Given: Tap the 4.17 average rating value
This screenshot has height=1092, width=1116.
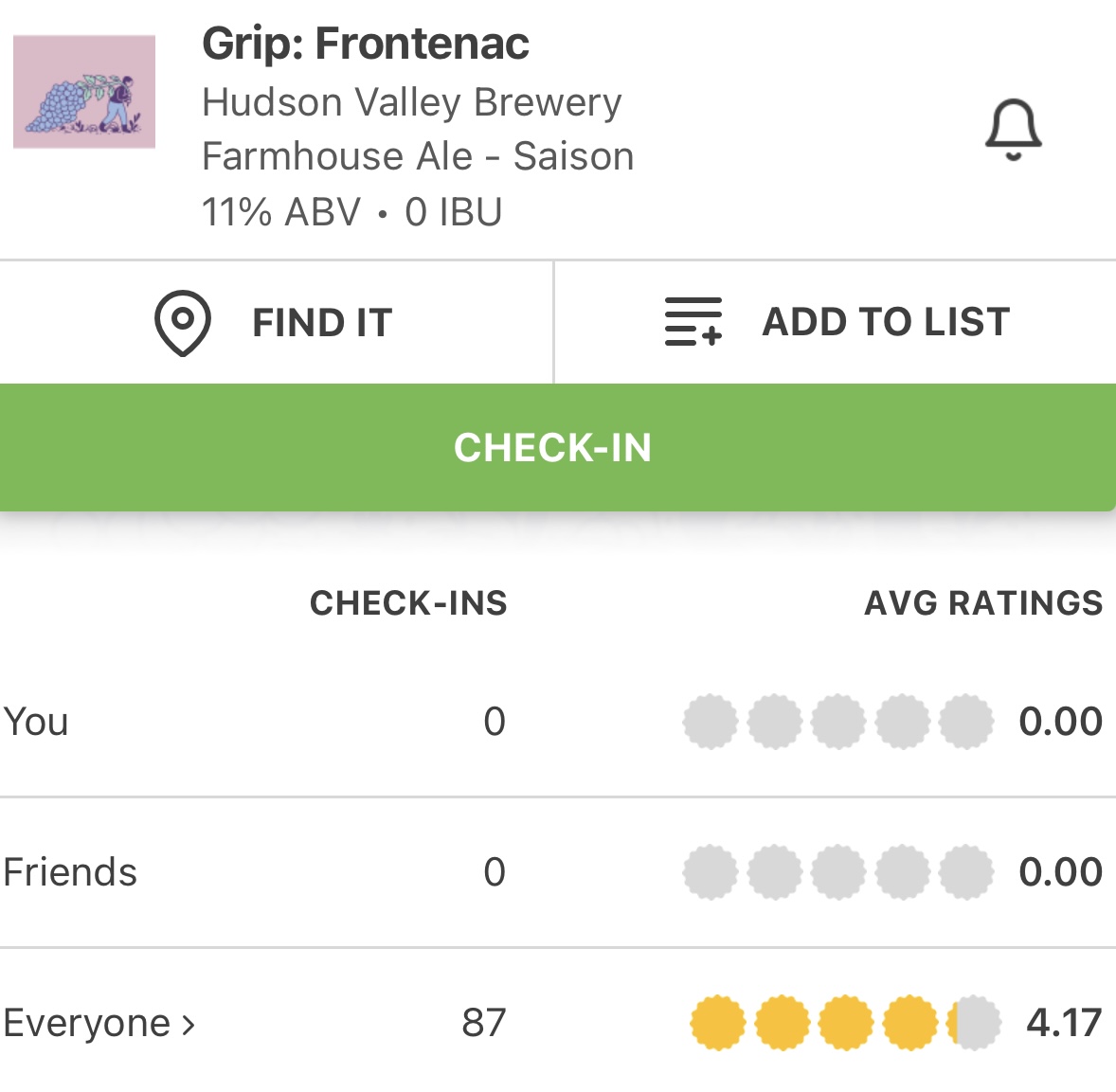Looking at the screenshot, I should [x=1064, y=1023].
